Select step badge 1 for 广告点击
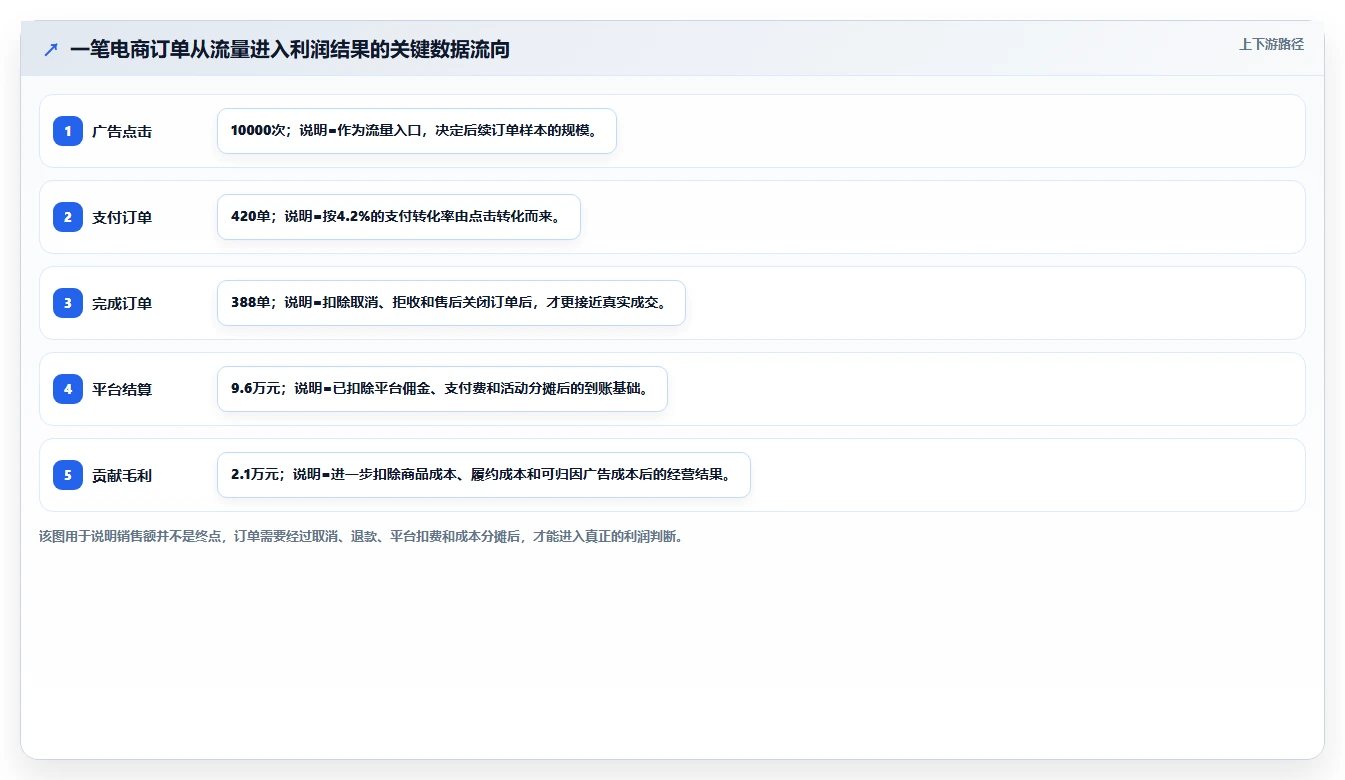The width and height of the screenshot is (1345, 780). (x=68, y=131)
